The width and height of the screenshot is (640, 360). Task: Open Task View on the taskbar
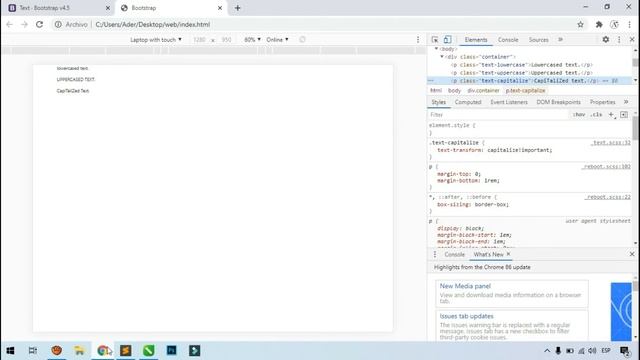[33, 351]
